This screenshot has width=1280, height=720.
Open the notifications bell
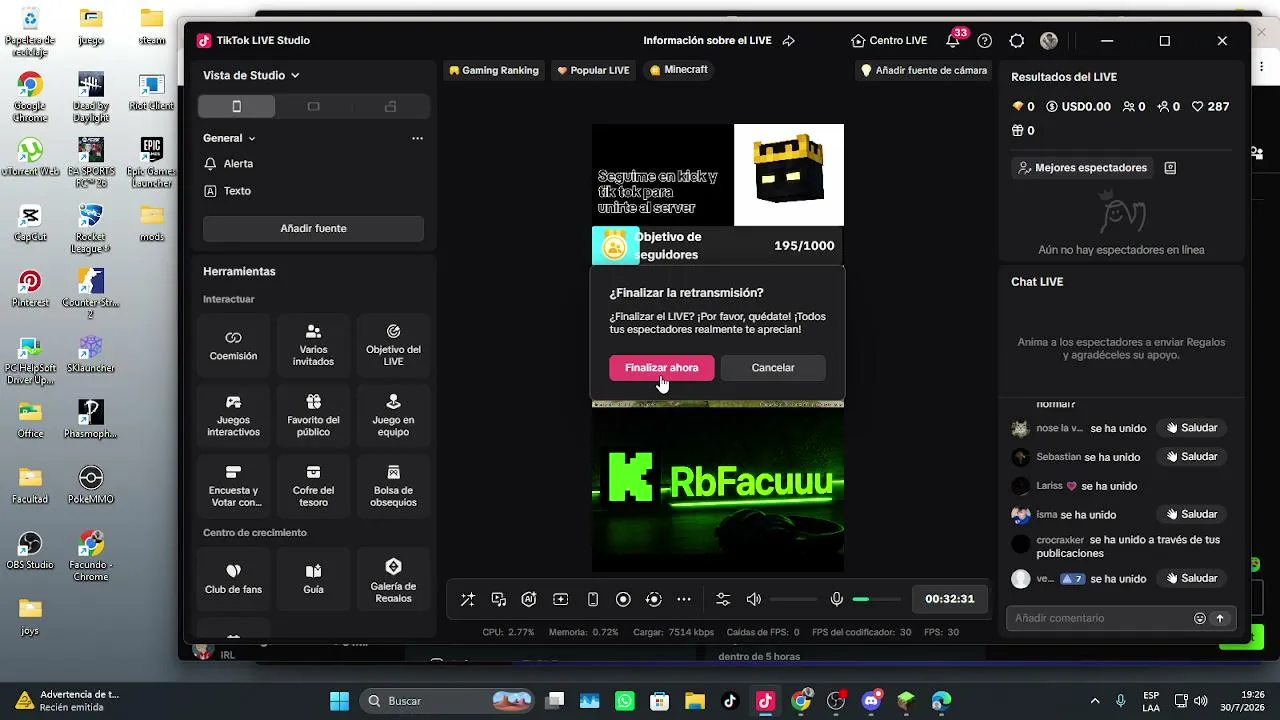(x=953, y=41)
